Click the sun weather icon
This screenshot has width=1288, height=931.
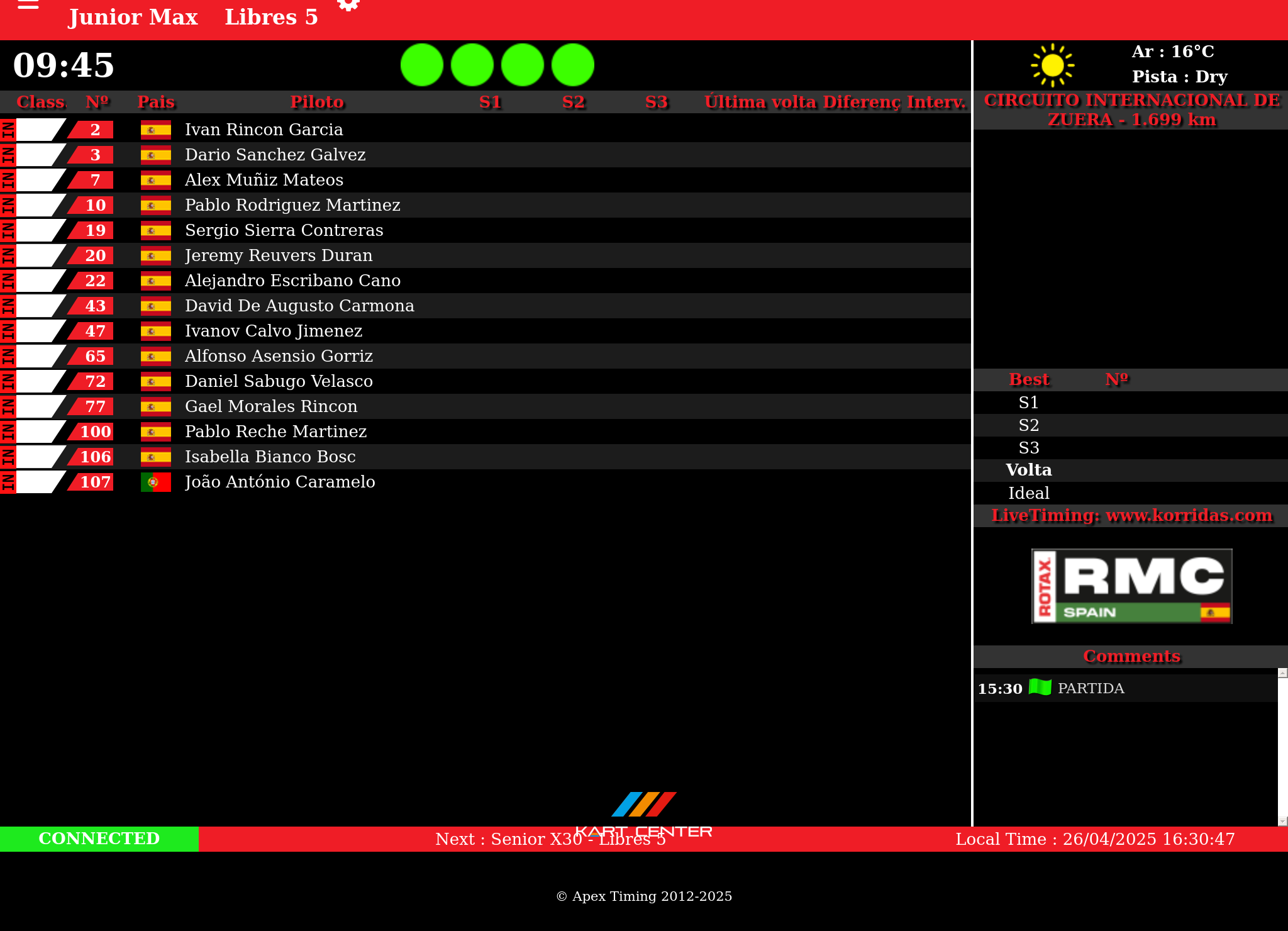pos(1052,65)
